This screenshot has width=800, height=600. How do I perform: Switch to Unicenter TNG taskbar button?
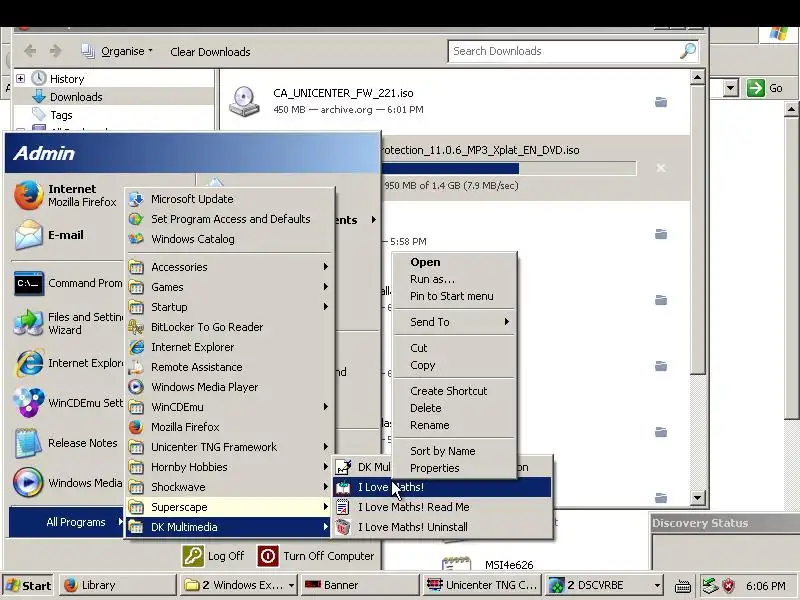(481, 585)
